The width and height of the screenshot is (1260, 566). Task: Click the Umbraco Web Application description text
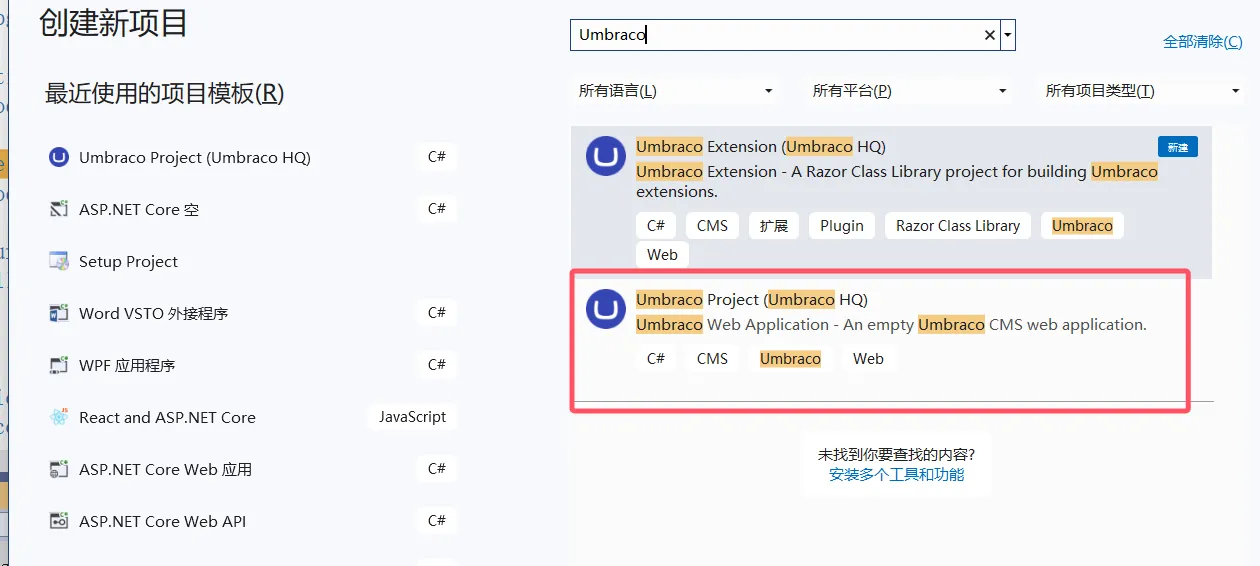tap(891, 325)
